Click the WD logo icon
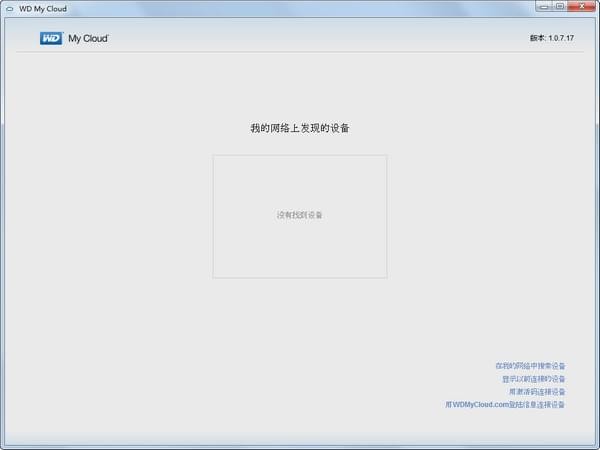Screen dimensions: 600x450 (x=51, y=38)
